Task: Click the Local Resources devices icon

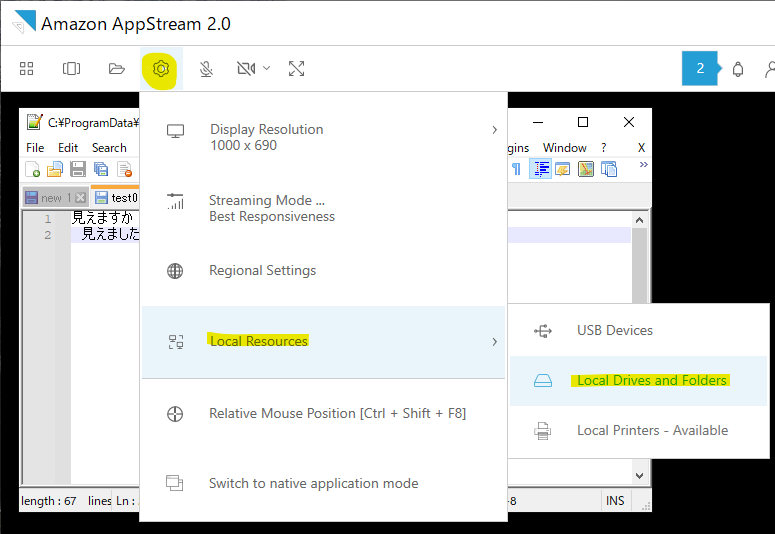Action: 176,342
